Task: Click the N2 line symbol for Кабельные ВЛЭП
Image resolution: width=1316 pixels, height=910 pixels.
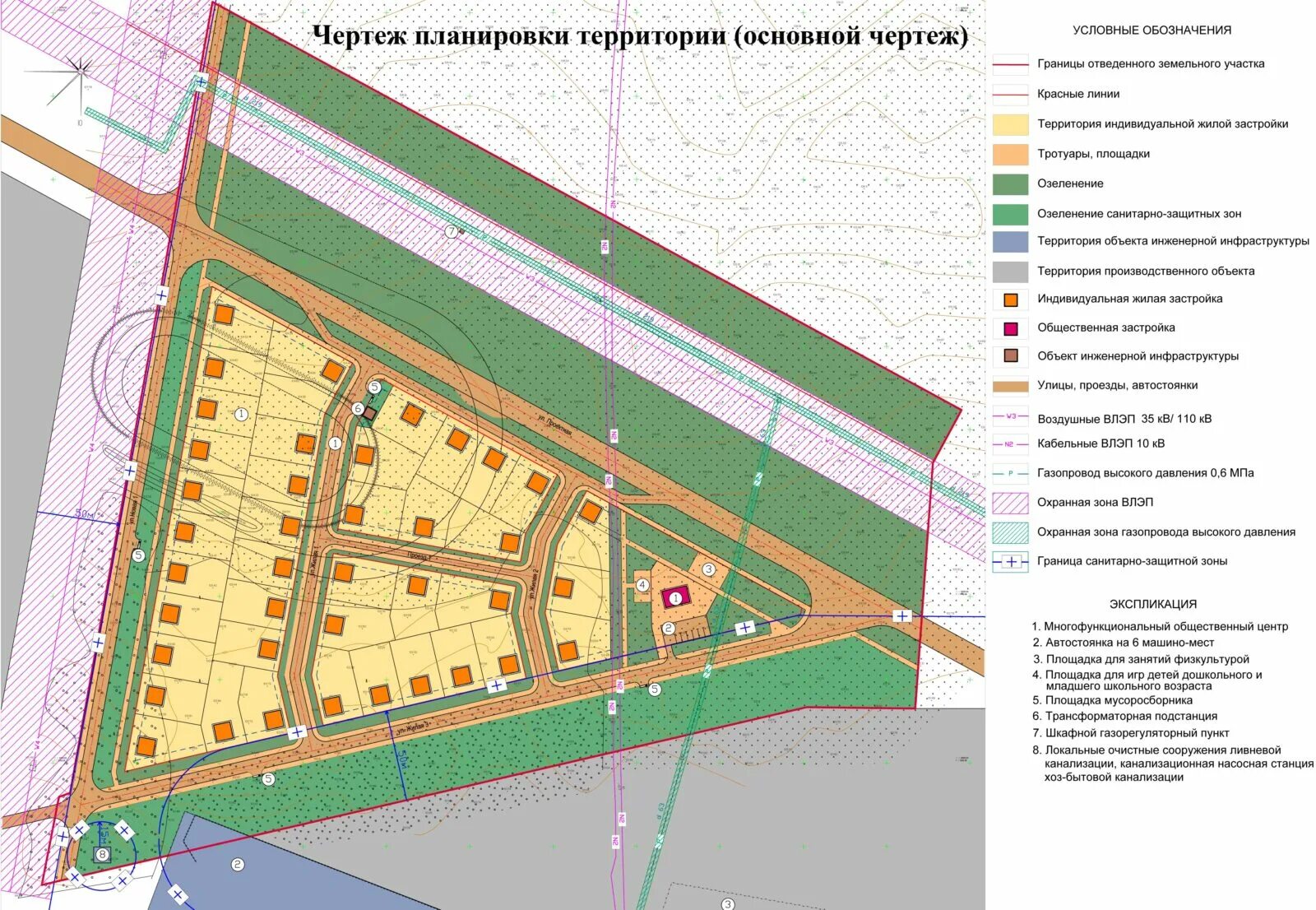Action: [x=1011, y=444]
